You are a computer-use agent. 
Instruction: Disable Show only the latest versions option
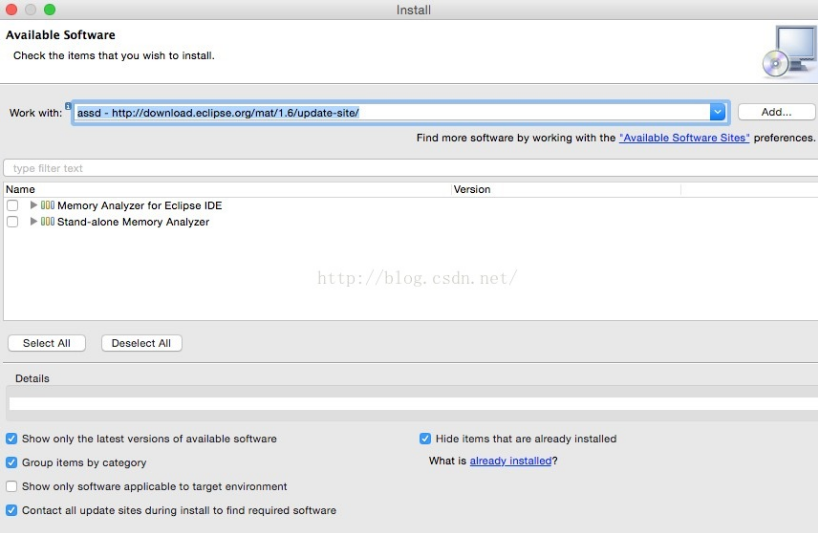(x=11, y=439)
